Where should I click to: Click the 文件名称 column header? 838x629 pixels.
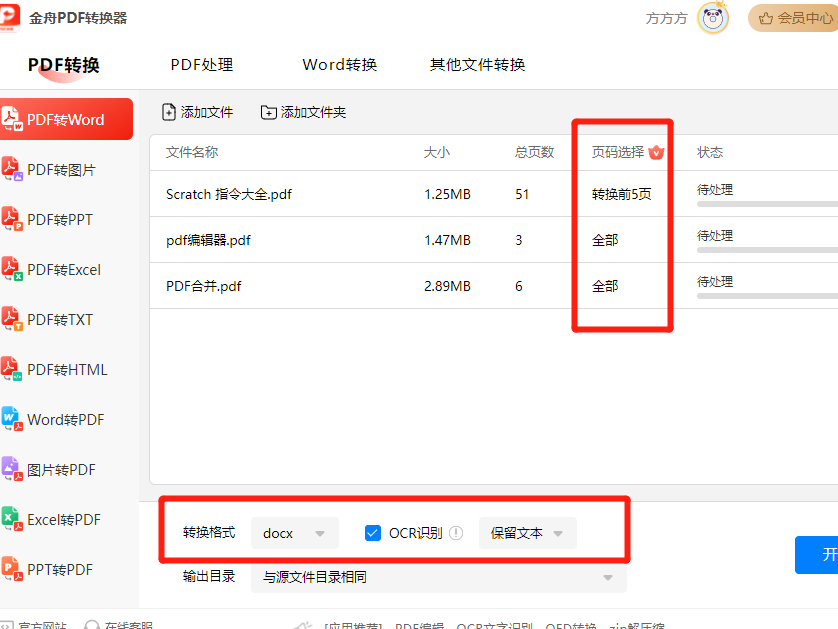(x=192, y=152)
